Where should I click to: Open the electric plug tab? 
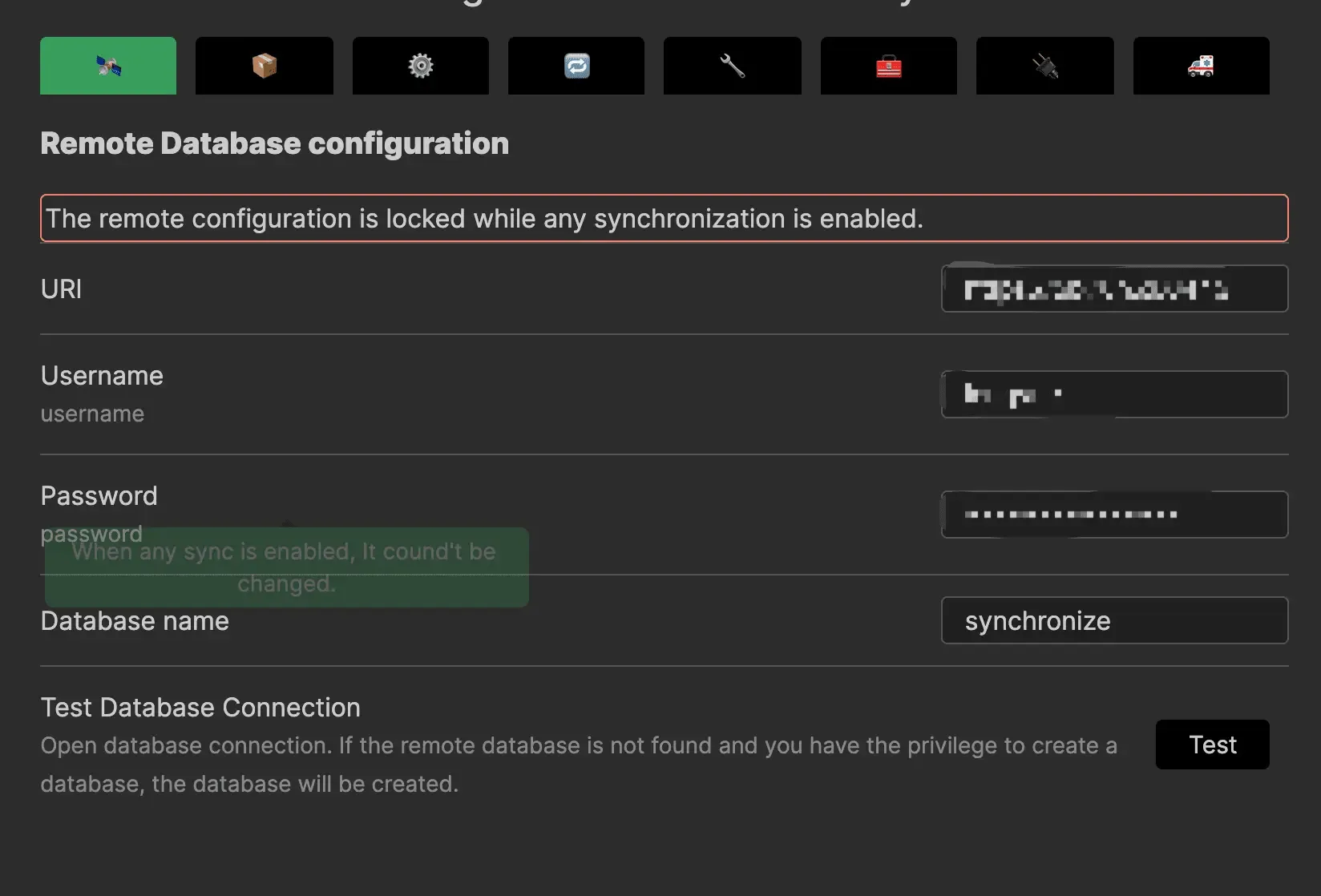(1044, 66)
